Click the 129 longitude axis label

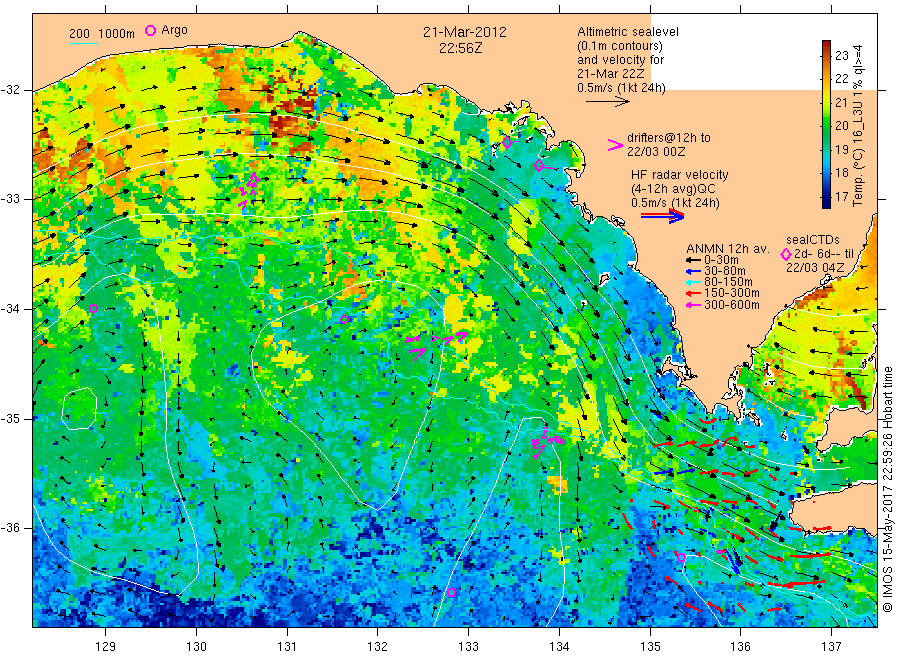(106, 646)
